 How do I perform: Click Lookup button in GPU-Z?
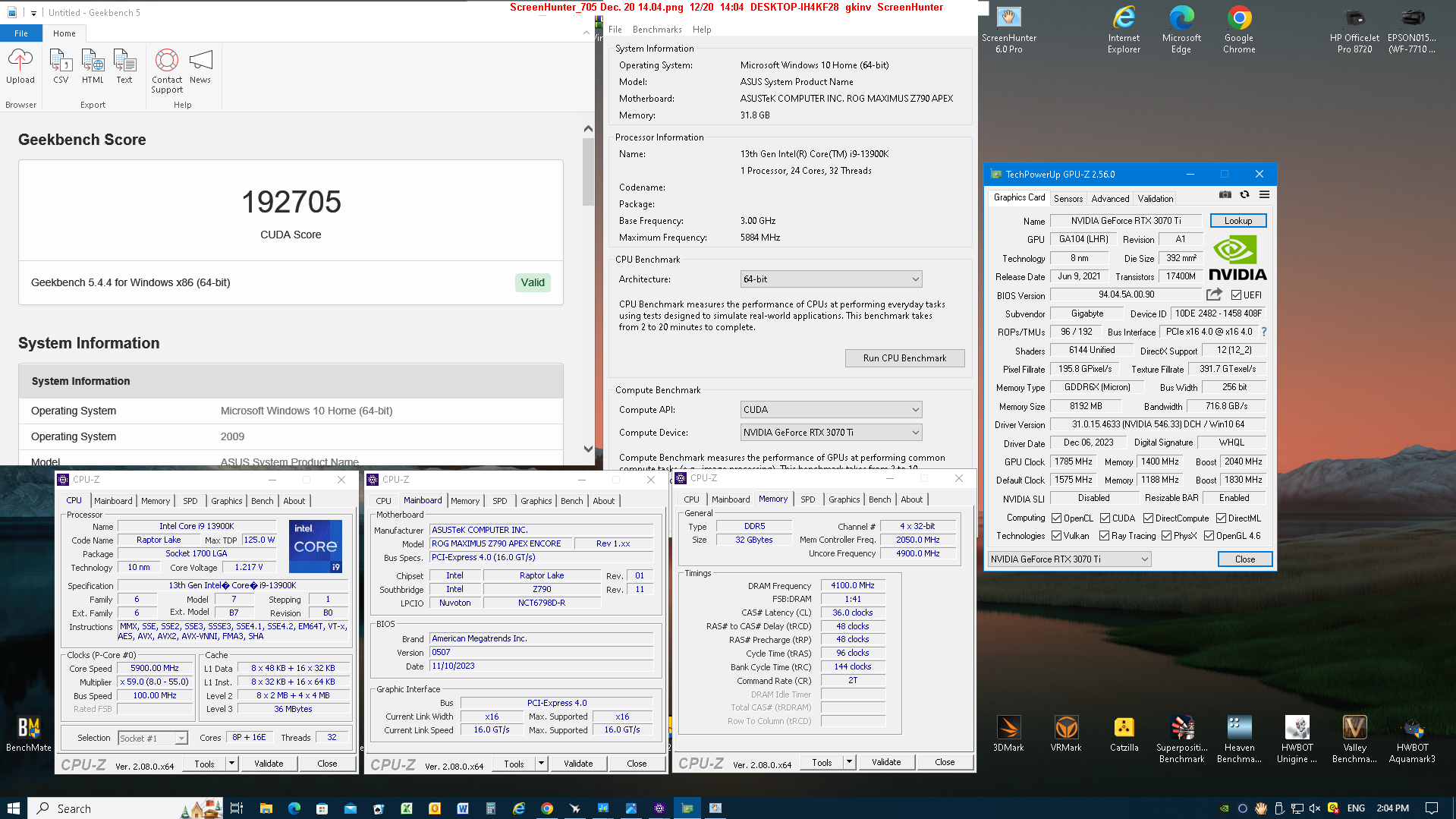click(x=1237, y=221)
